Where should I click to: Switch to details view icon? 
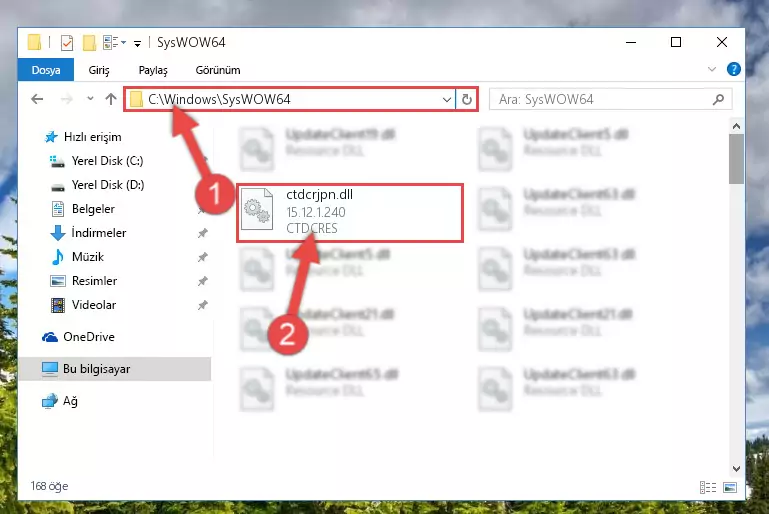708,488
